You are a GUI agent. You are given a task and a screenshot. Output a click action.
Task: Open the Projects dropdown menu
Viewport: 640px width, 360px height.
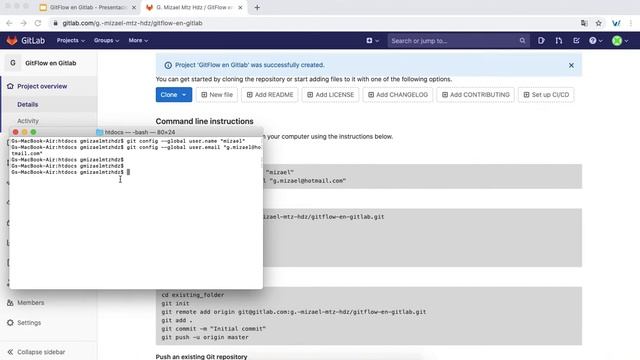coord(71,40)
